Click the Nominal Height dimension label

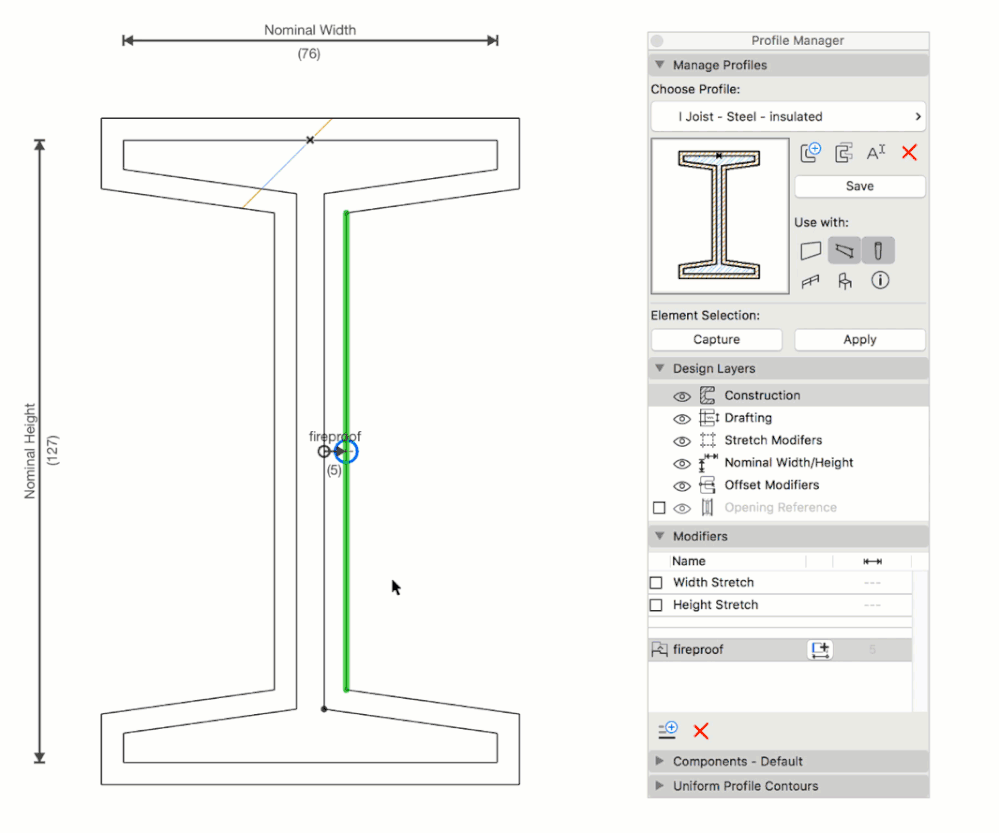tap(29, 451)
